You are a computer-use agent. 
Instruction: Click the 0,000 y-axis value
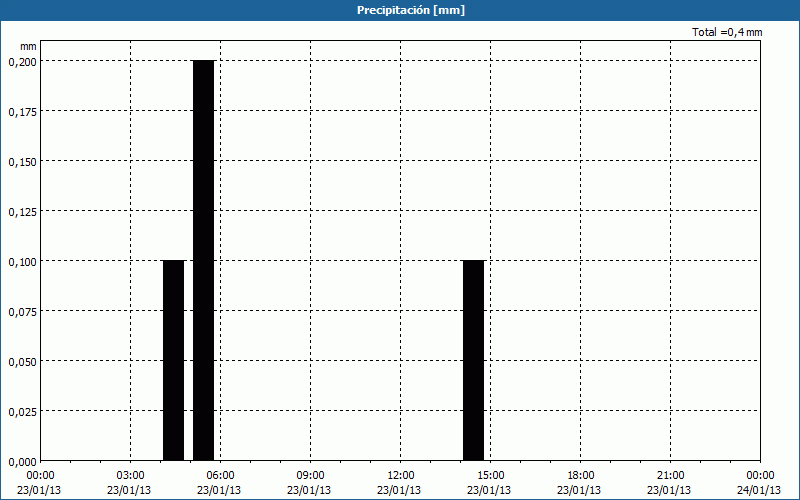[22, 462]
